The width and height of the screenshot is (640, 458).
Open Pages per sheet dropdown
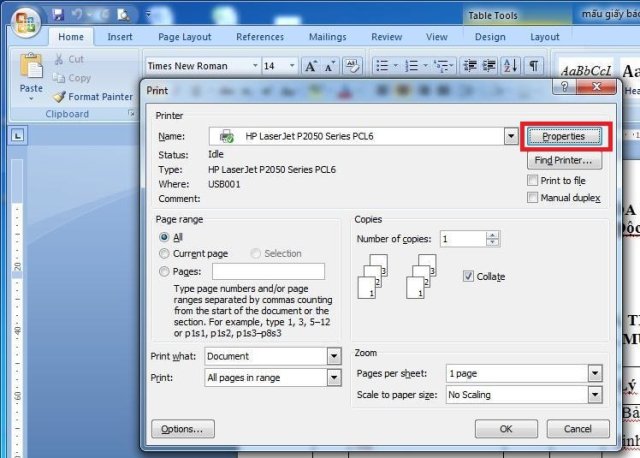[595, 373]
